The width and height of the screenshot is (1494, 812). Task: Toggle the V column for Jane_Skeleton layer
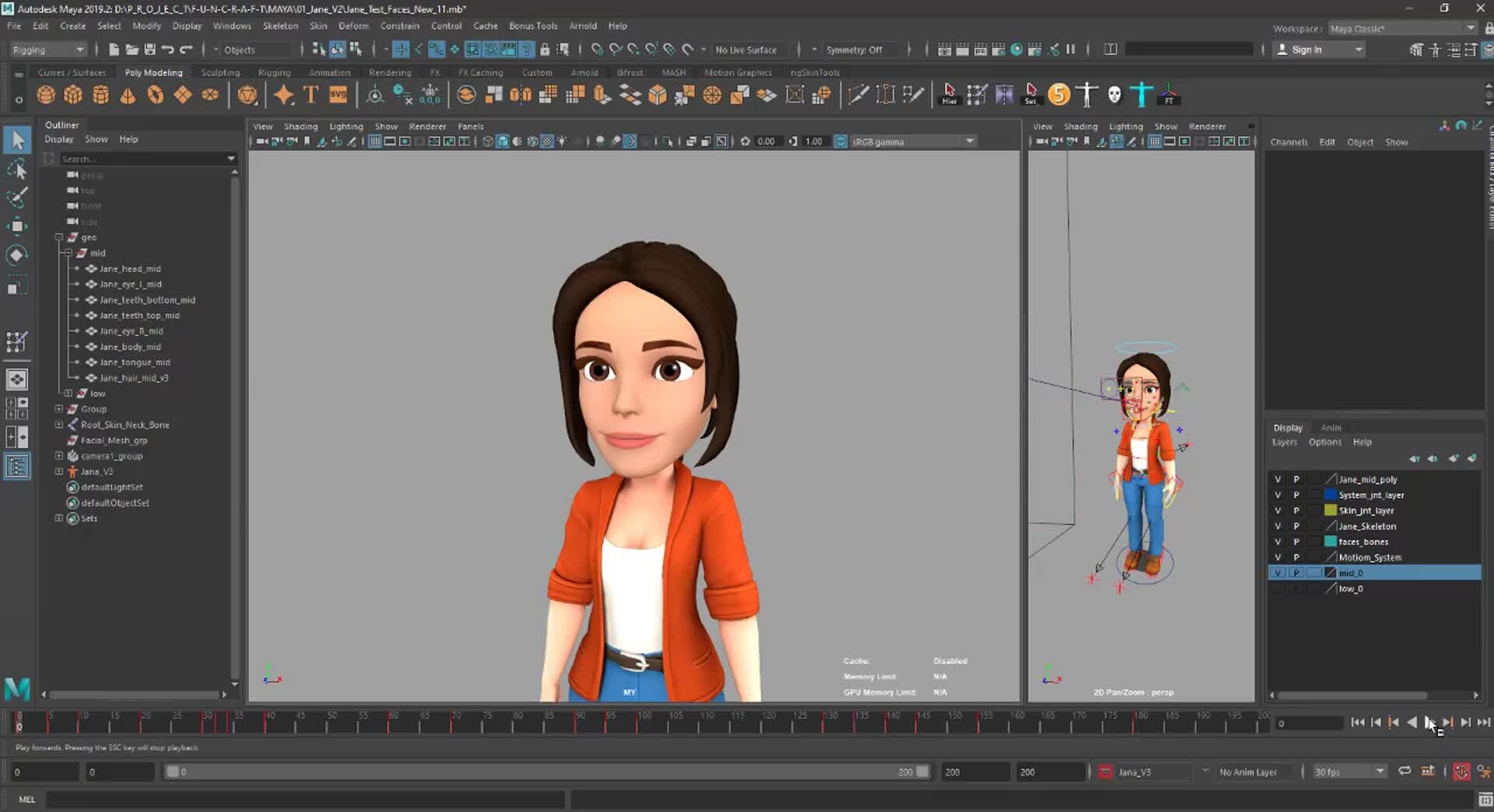tap(1277, 526)
